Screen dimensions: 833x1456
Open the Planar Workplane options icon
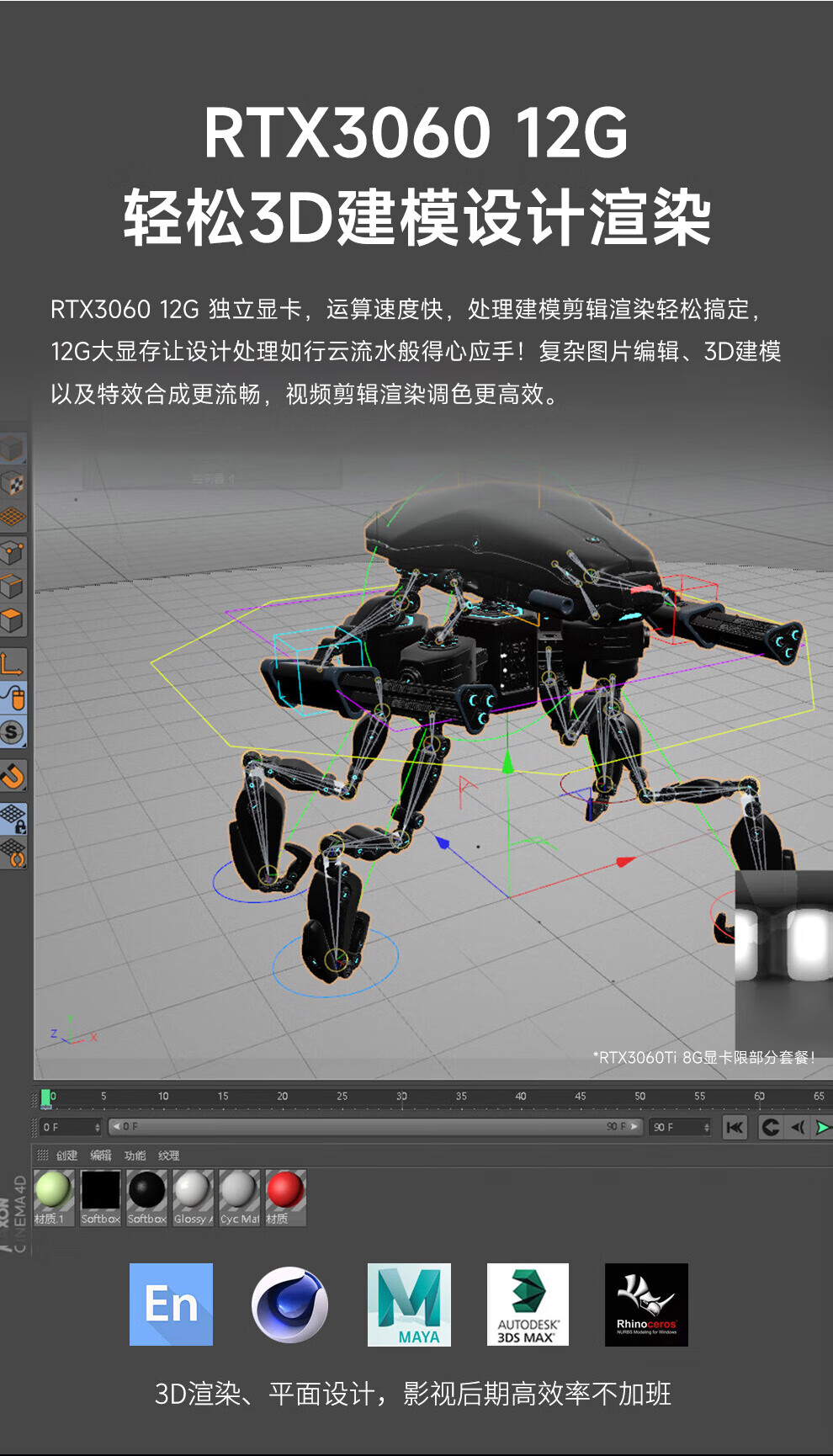13,853
